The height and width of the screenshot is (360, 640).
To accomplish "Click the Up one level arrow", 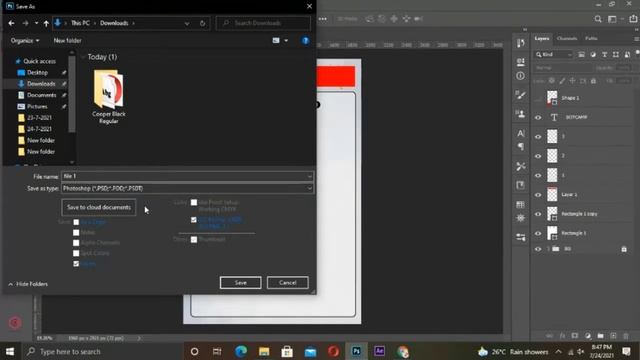I will point(46,23).
